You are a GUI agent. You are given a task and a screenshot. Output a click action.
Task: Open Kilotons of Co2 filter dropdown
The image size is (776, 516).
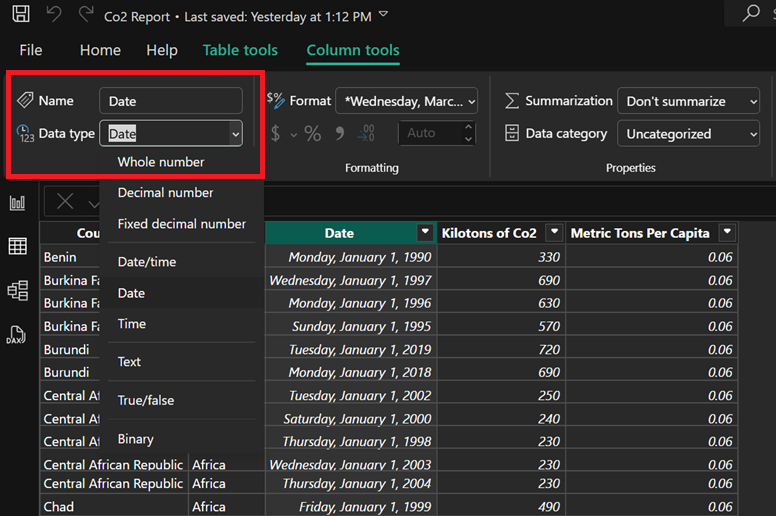(x=554, y=232)
